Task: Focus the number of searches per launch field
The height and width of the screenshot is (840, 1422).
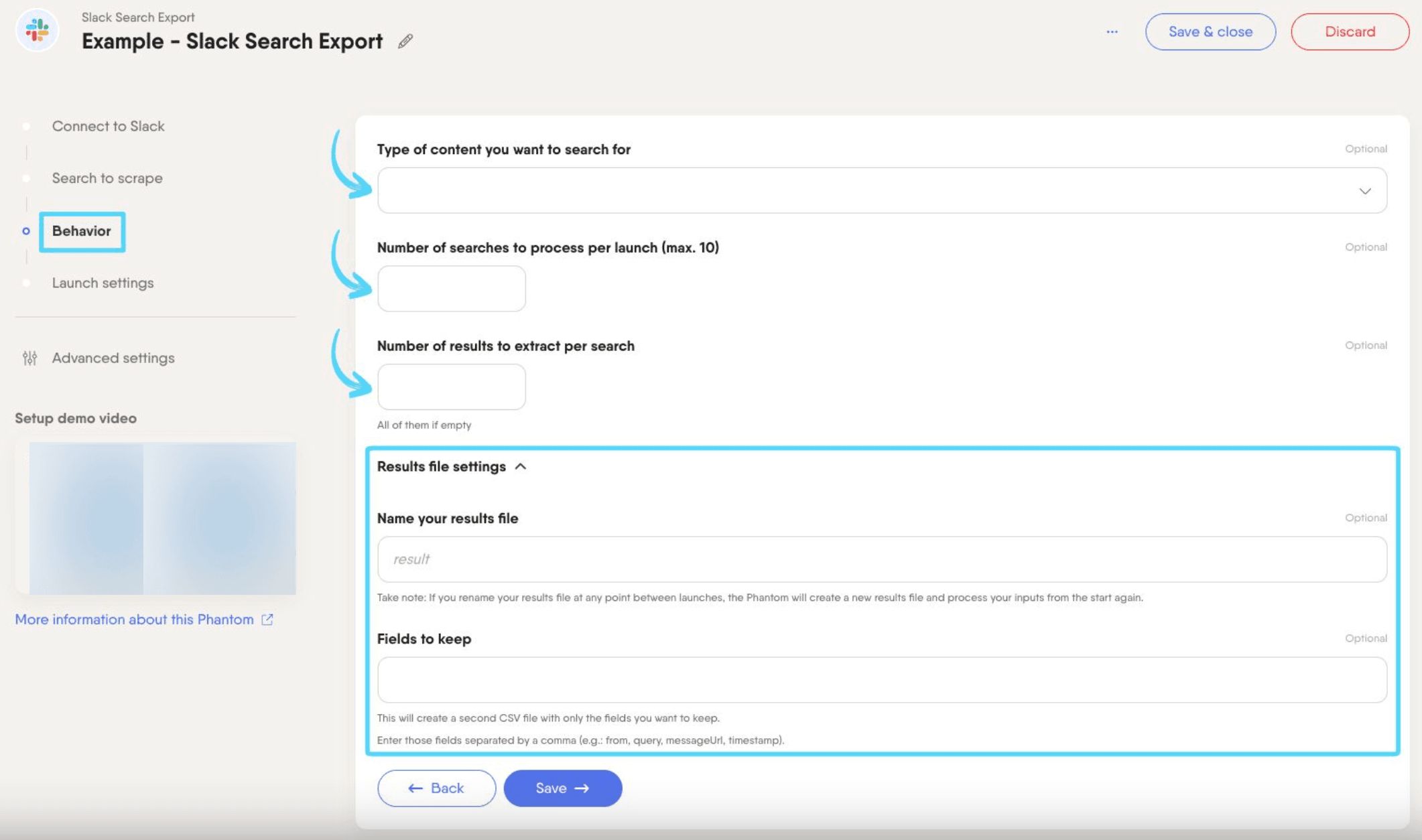Action: click(452, 289)
